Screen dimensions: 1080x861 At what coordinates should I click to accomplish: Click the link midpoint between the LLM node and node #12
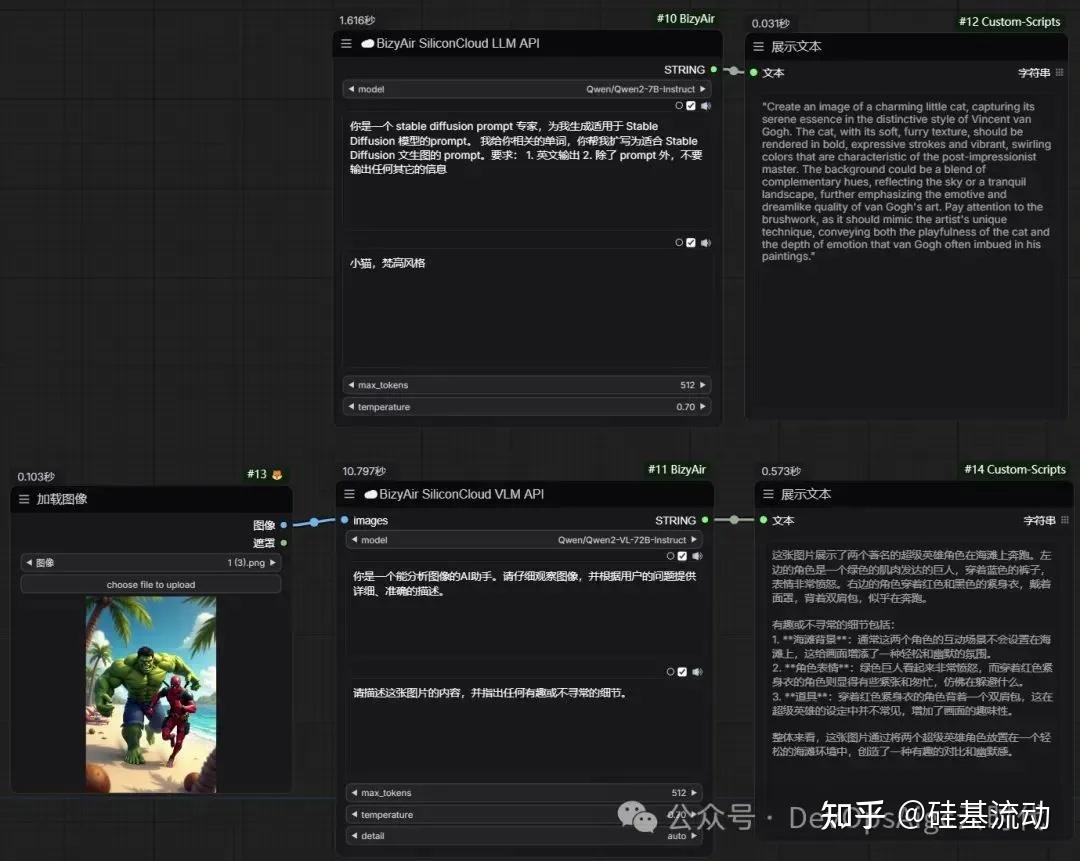click(x=734, y=71)
